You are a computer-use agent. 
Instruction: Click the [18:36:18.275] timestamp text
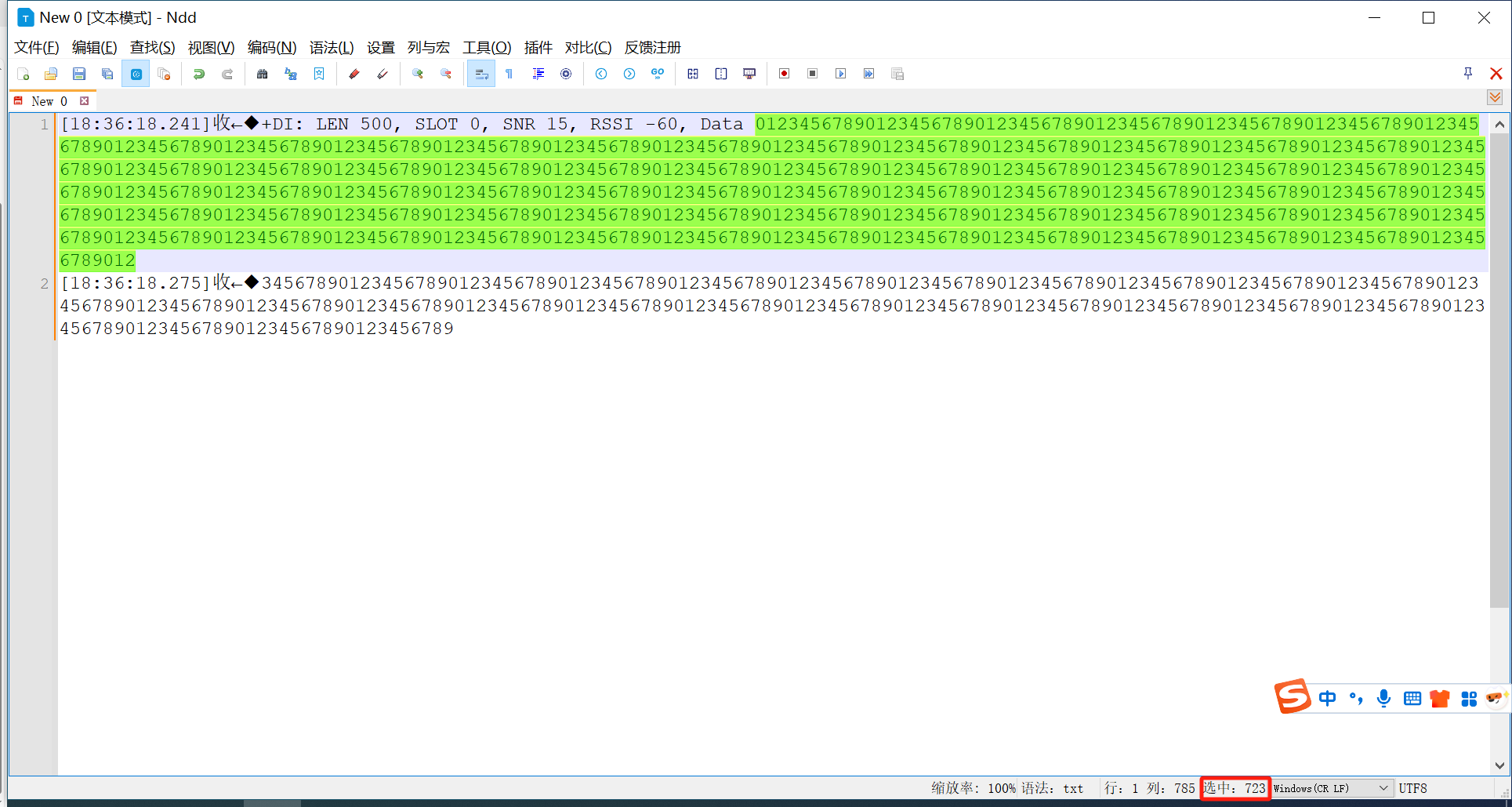click(136, 283)
